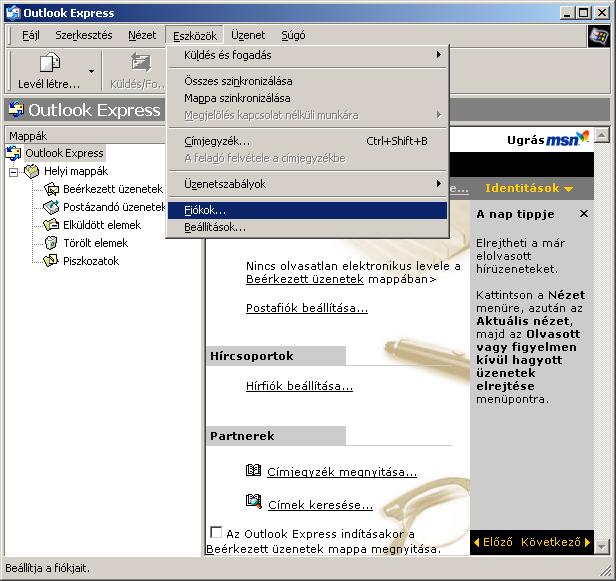Screen dimensions: 616x581
Task: Click the Ugrás msn link text
Action: pos(525,140)
